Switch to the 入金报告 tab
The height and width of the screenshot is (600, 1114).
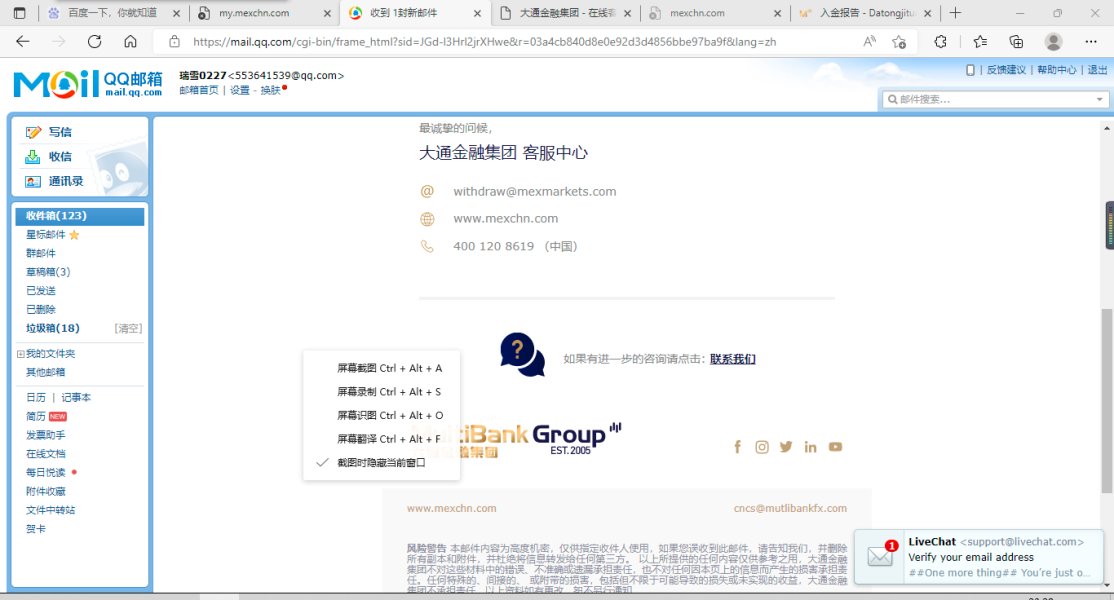[x=865, y=13]
